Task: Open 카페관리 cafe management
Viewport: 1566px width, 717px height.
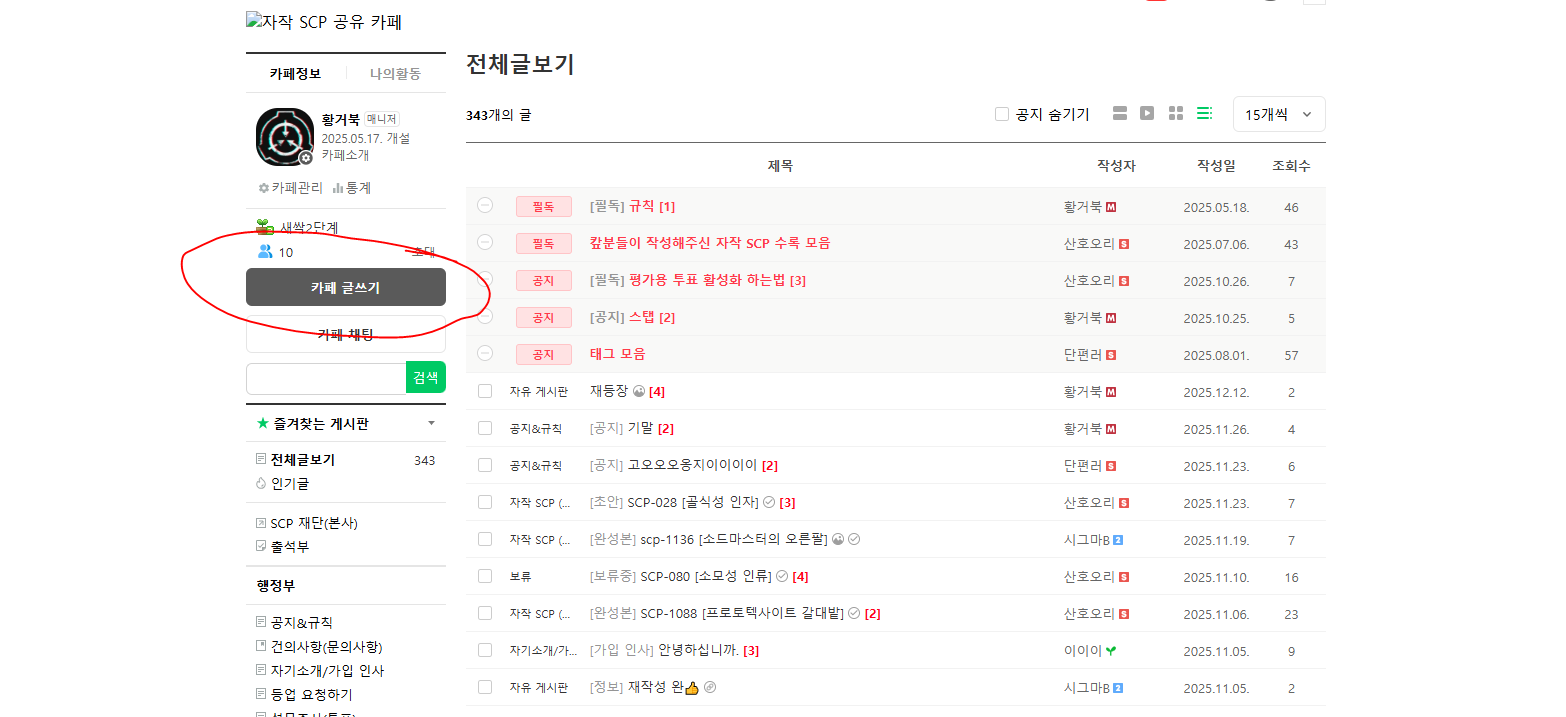Action: pyautogui.click(x=290, y=188)
